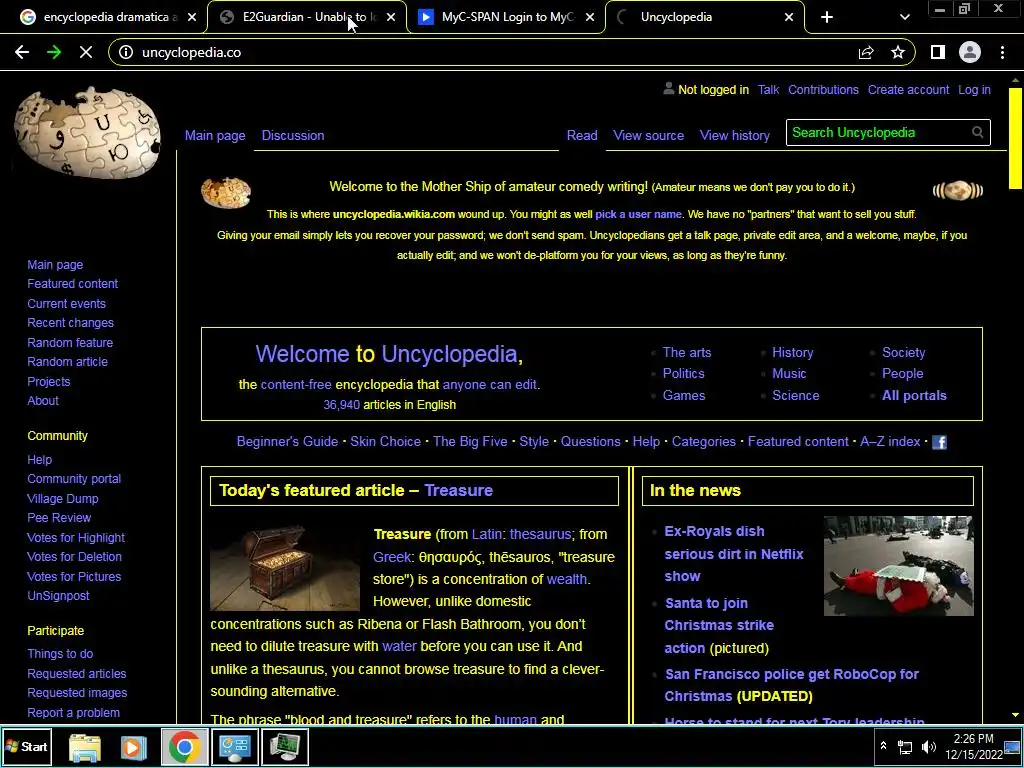1024x768 pixels.
Task: Open the Santa strike news photo
Action: click(898, 566)
